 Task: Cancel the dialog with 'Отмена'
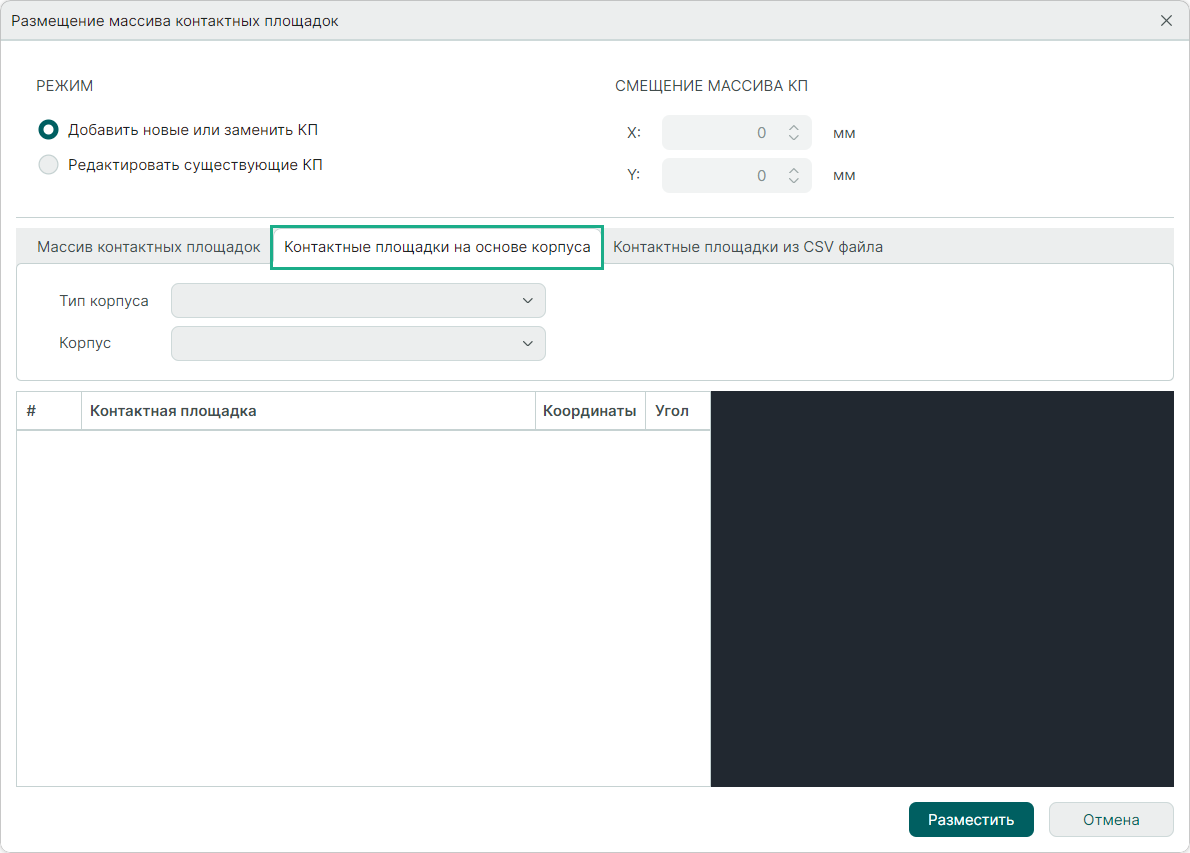pos(1110,820)
